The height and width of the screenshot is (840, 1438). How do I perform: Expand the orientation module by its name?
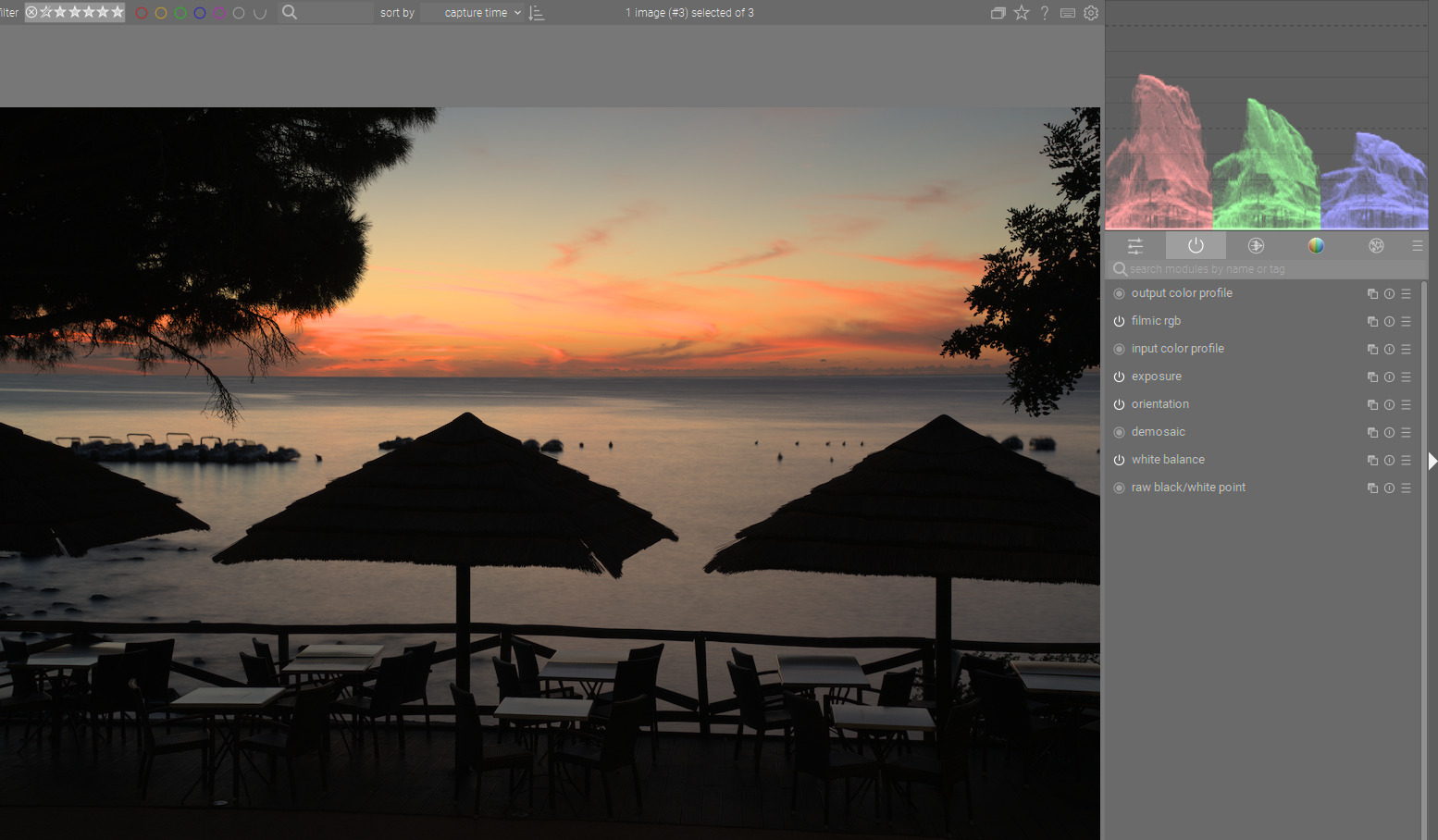[x=1159, y=404]
